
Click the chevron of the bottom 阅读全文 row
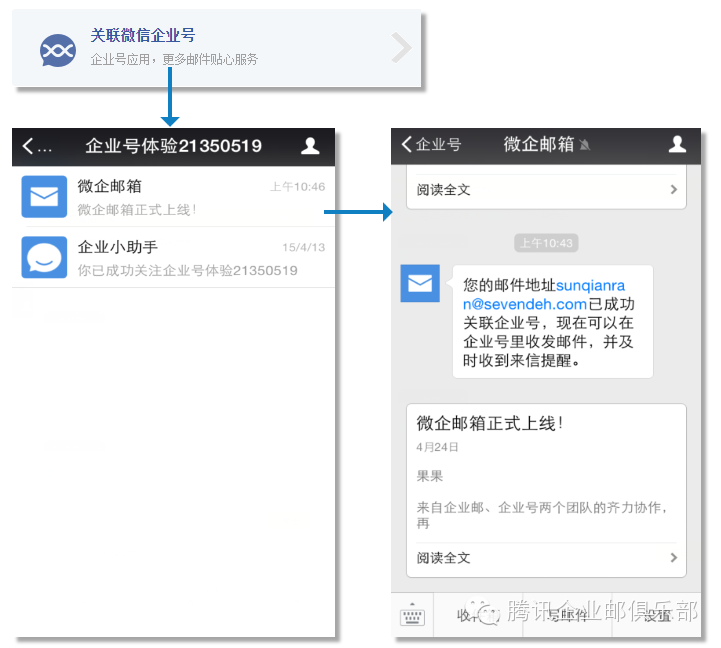pyautogui.click(x=674, y=558)
